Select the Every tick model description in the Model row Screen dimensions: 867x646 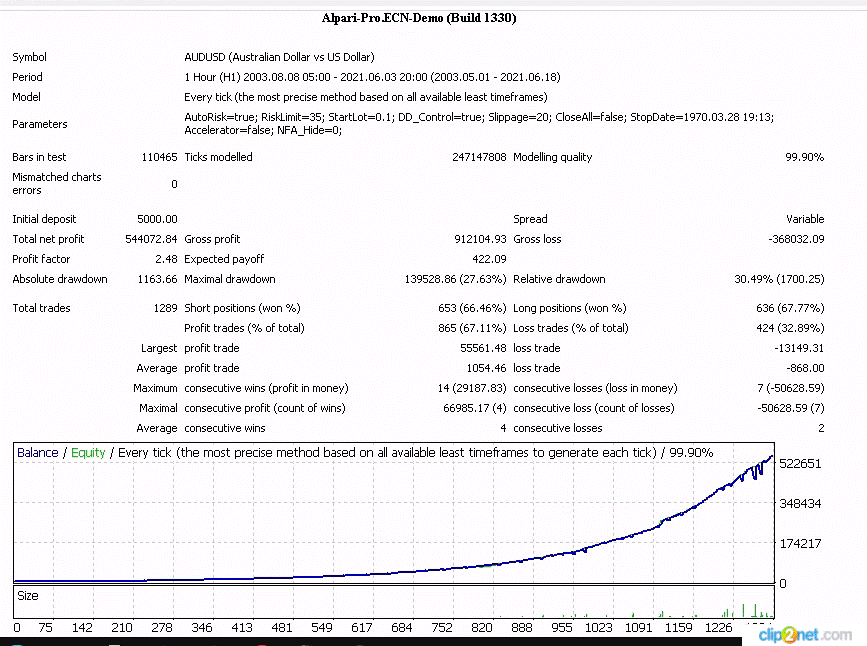click(365, 97)
